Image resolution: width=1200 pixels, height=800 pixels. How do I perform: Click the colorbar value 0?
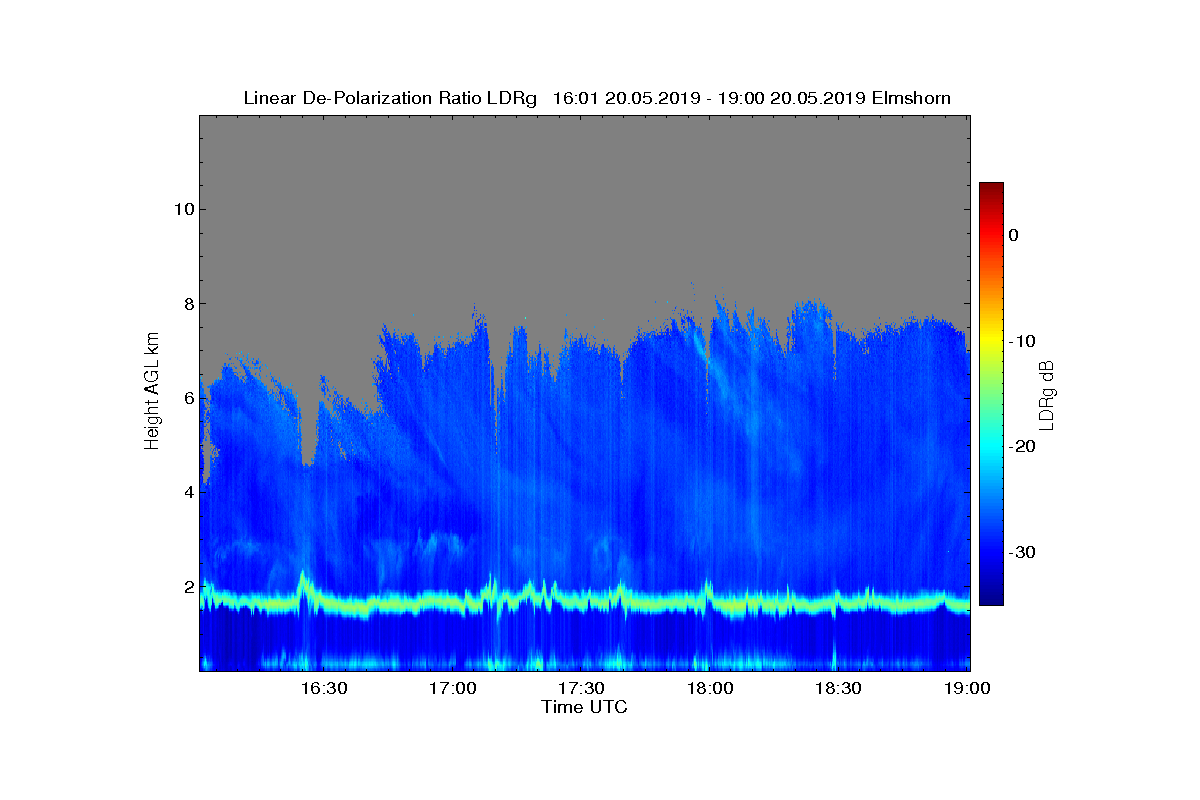click(x=1013, y=235)
